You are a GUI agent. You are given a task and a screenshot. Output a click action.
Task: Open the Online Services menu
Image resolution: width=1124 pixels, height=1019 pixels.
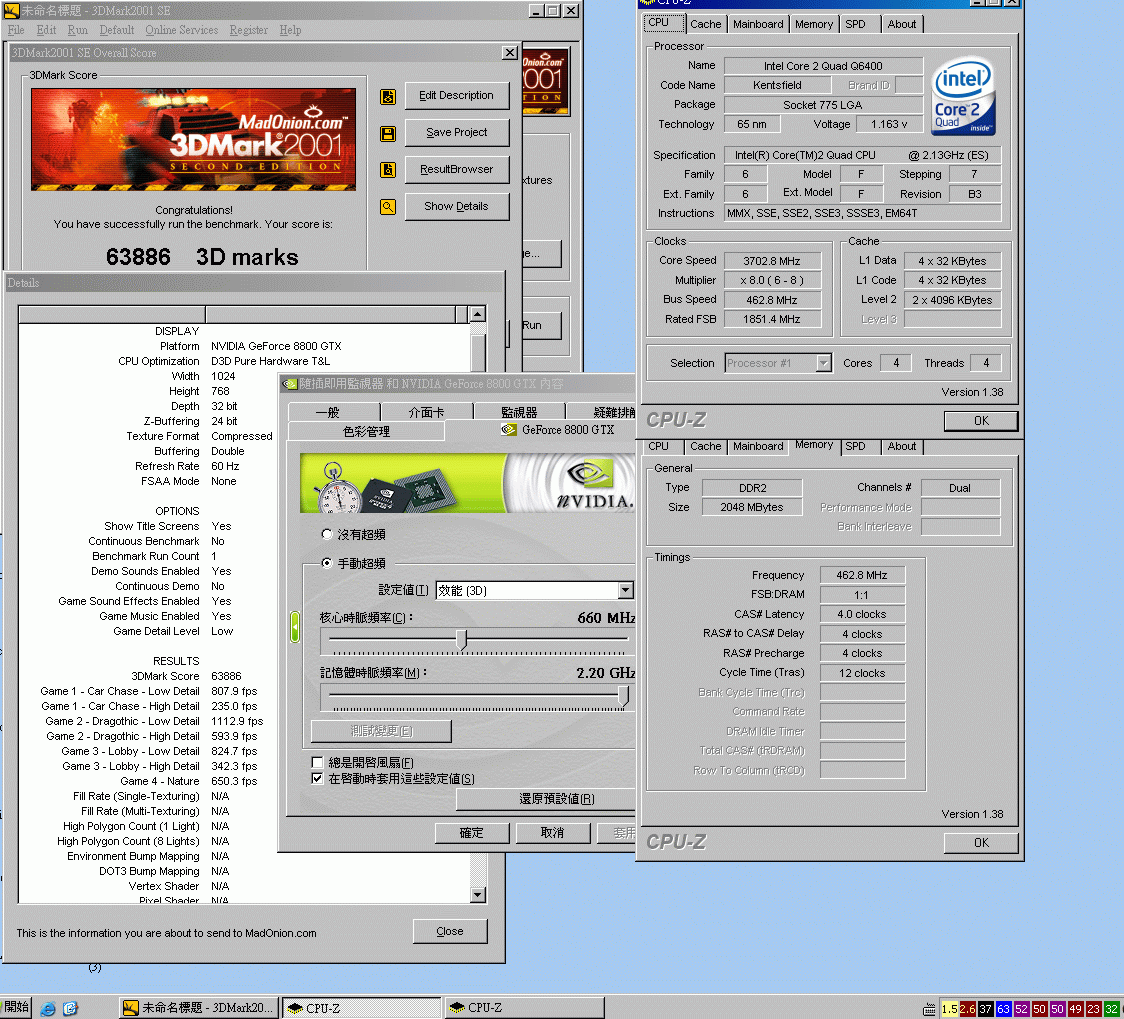pyautogui.click(x=181, y=30)
